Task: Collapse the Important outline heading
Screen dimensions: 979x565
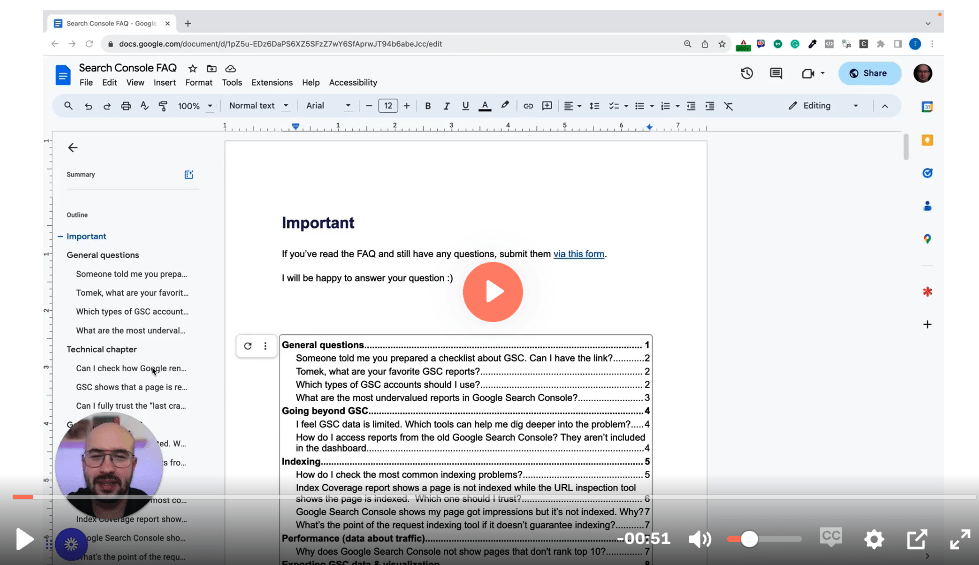Action: pyautogui.click(x=61, y=237)
